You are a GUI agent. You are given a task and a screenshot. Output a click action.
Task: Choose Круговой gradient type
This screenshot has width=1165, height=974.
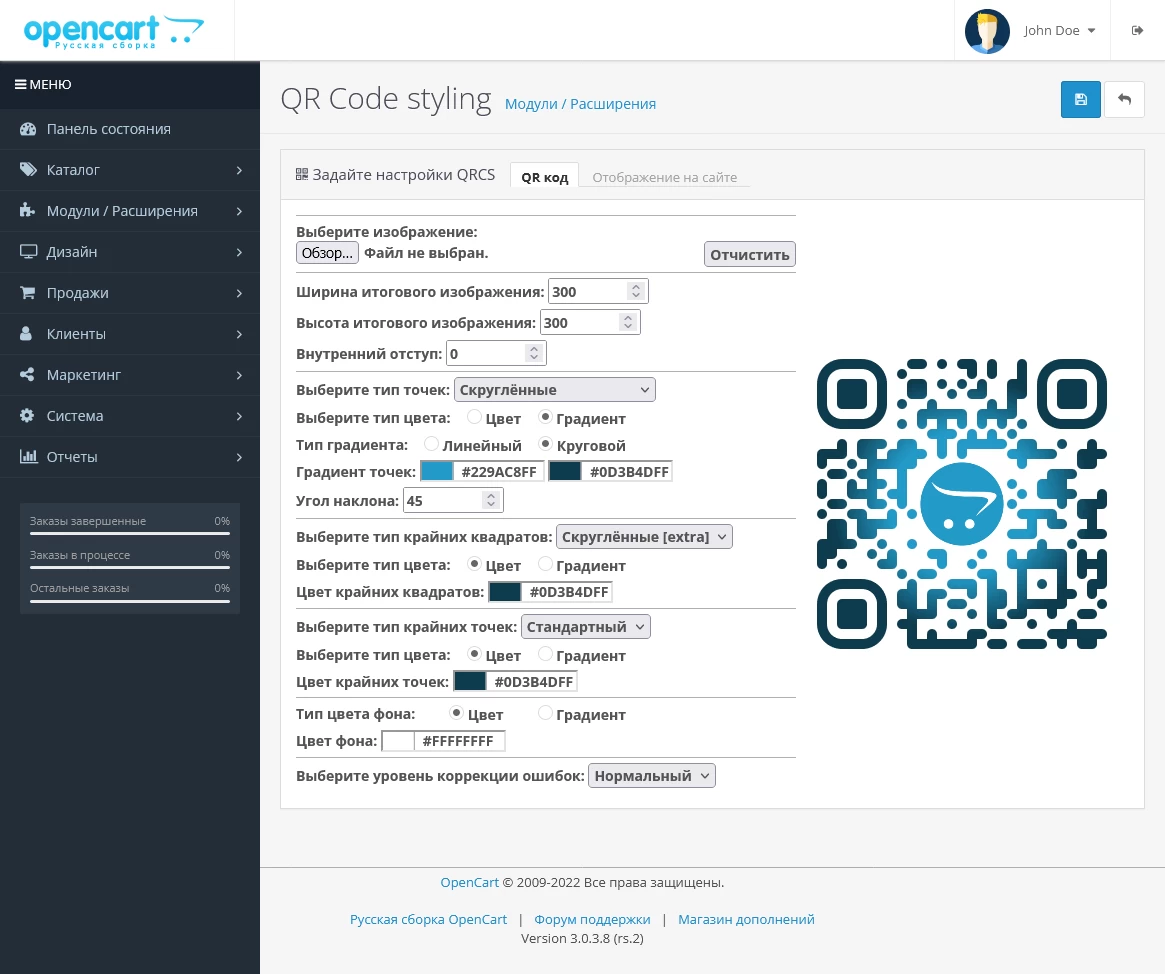pos(545,444)
